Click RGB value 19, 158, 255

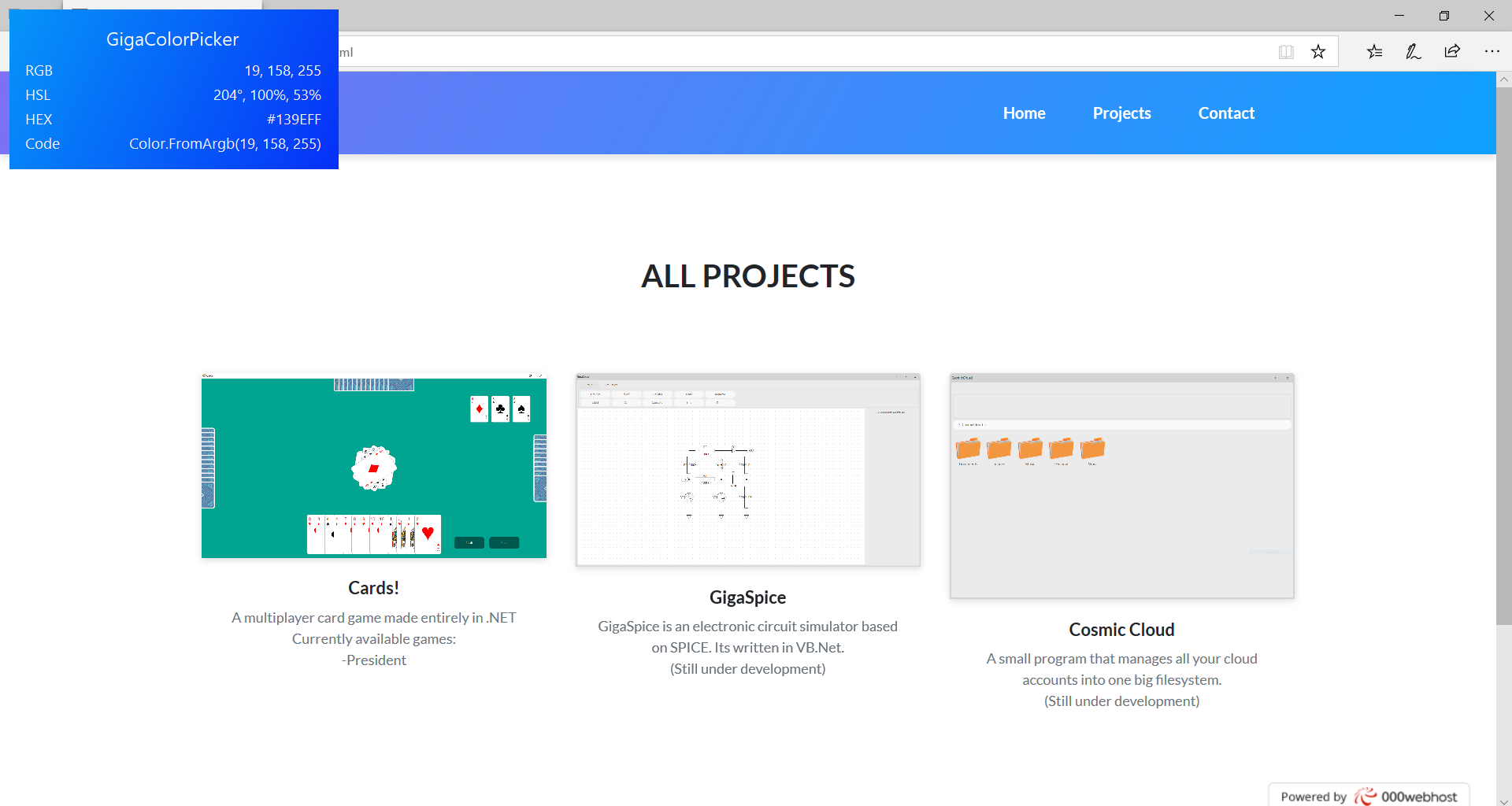283,71
